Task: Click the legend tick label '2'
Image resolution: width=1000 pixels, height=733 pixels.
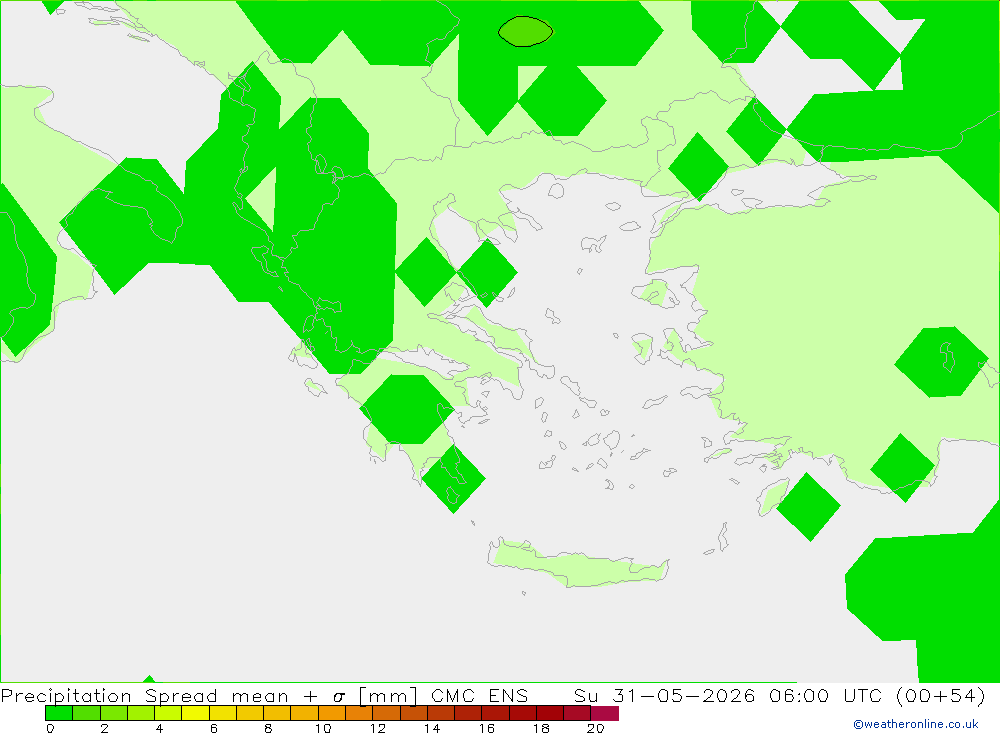Action: pyautogui.click(x=105, y=728)
